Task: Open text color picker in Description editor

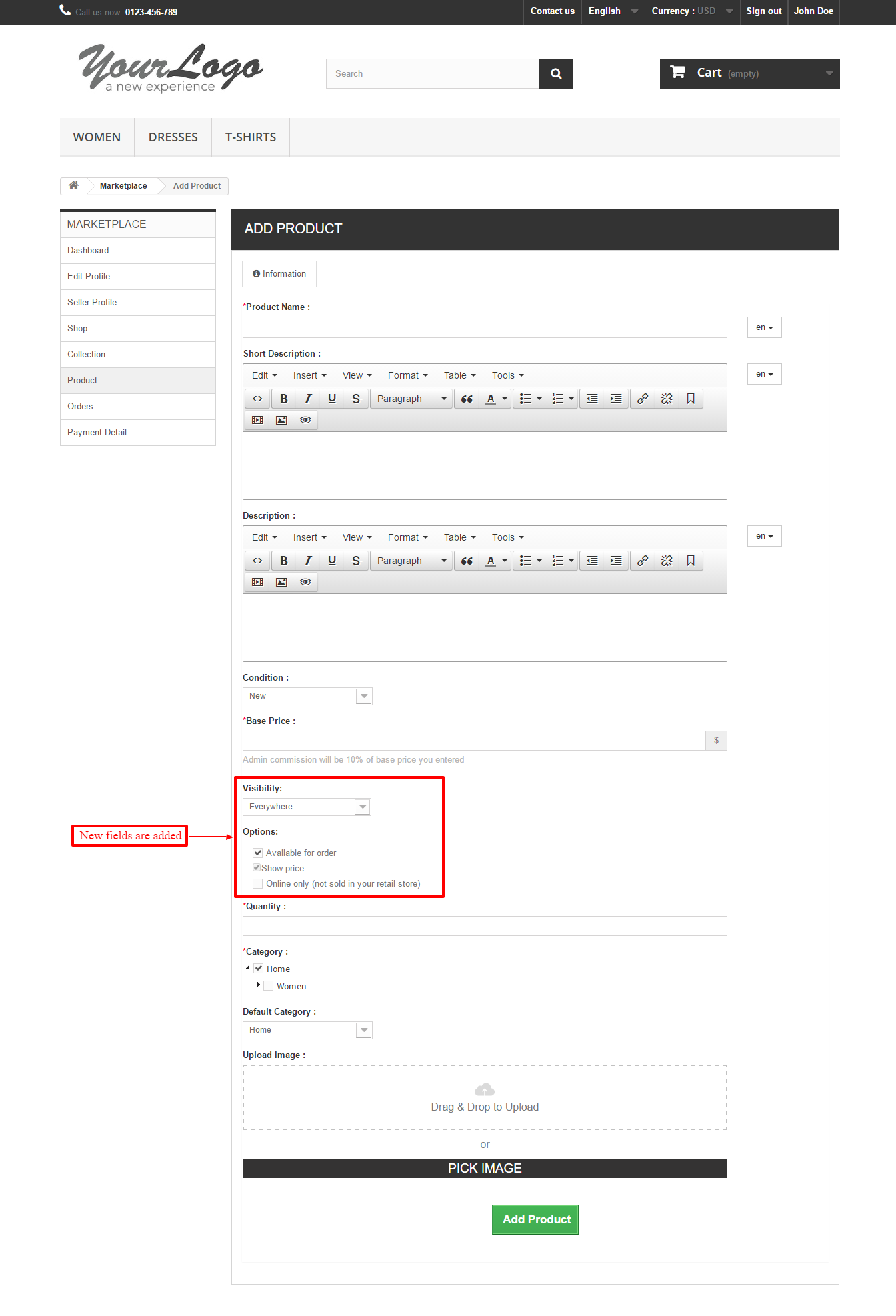Action: (505, 561)
